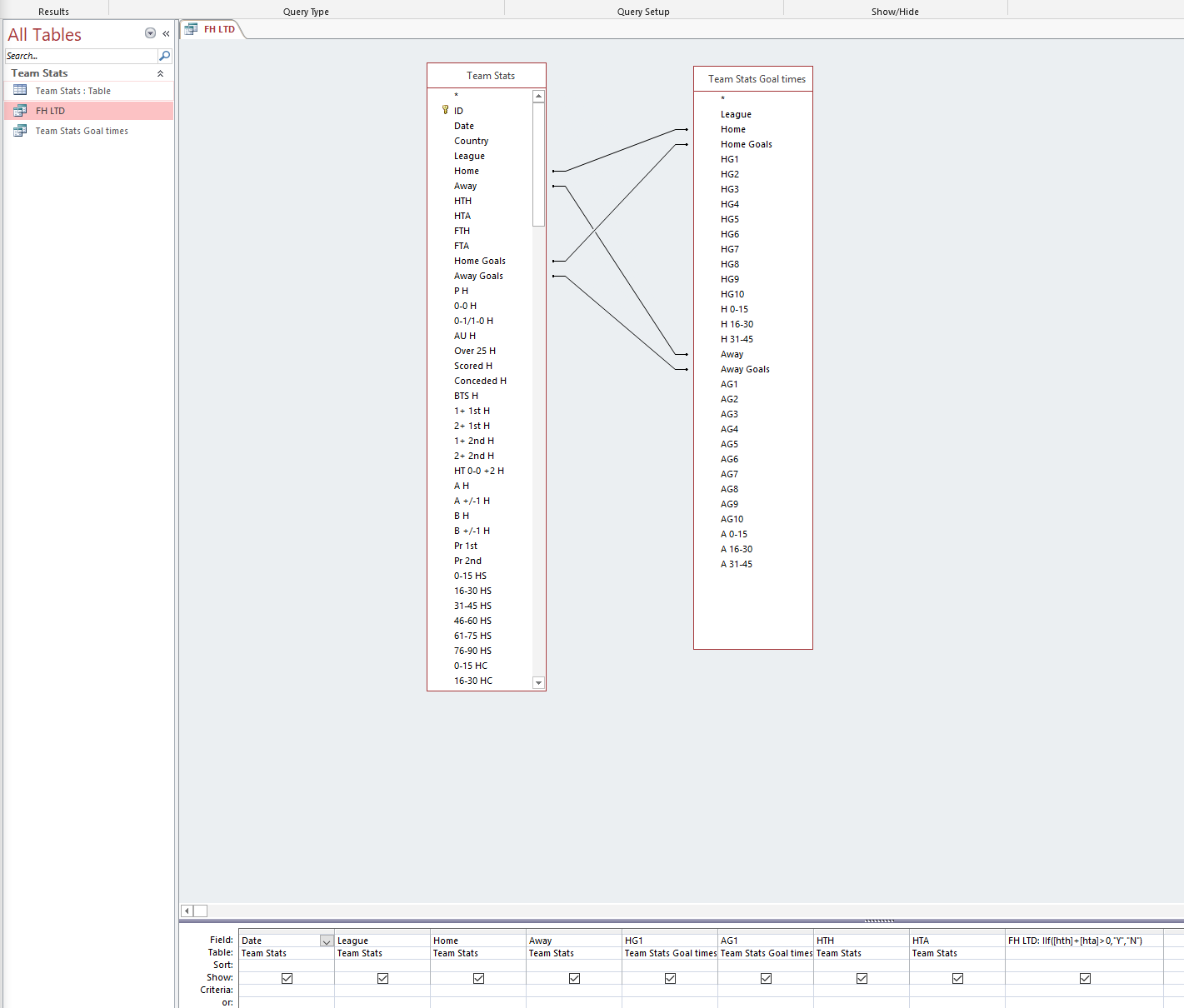The width and height of the screenshot is (1184, 1008).
Task: Select the Pr 2nd field
Action: (x=467, y=561)
